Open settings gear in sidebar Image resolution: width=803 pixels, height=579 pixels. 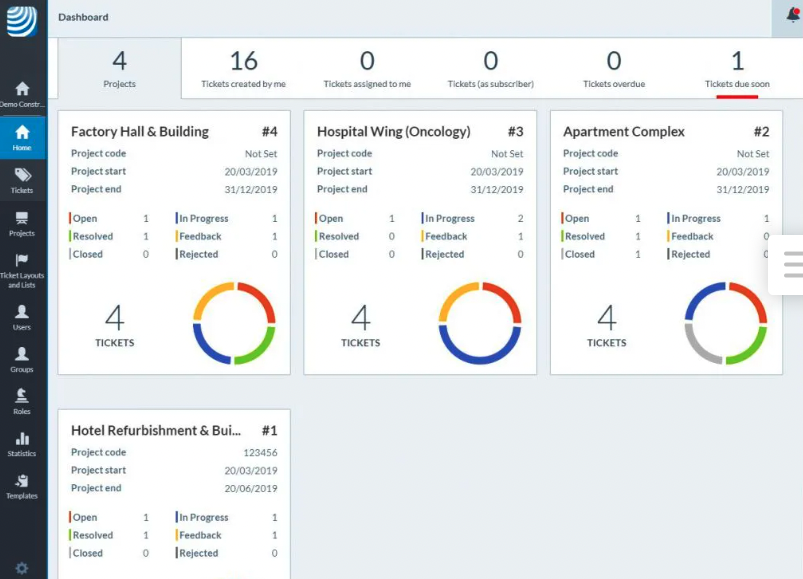coord(22,568)
